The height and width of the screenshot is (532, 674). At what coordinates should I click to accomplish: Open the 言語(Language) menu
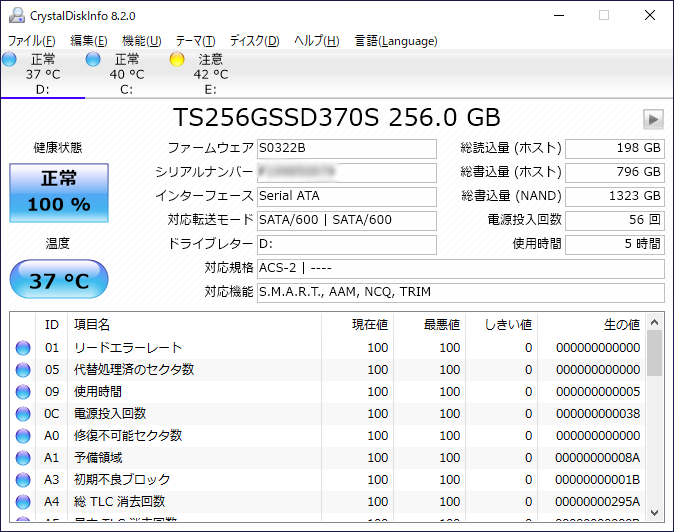pyautogui.click(x=396, y=41)
